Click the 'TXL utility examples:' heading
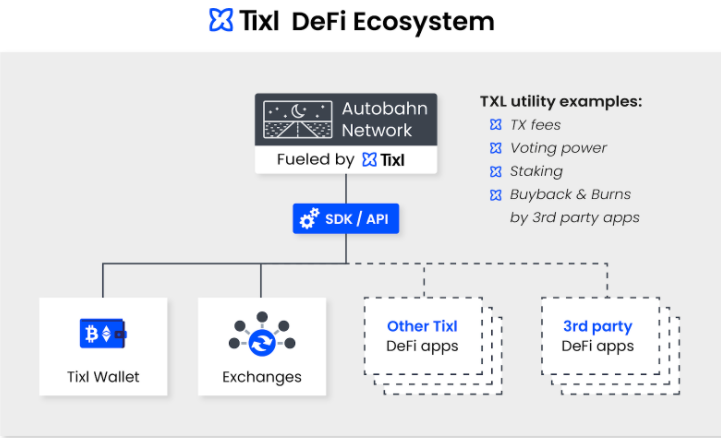The height and width of the screenshot is (438, 721). (x=561, y=101)
